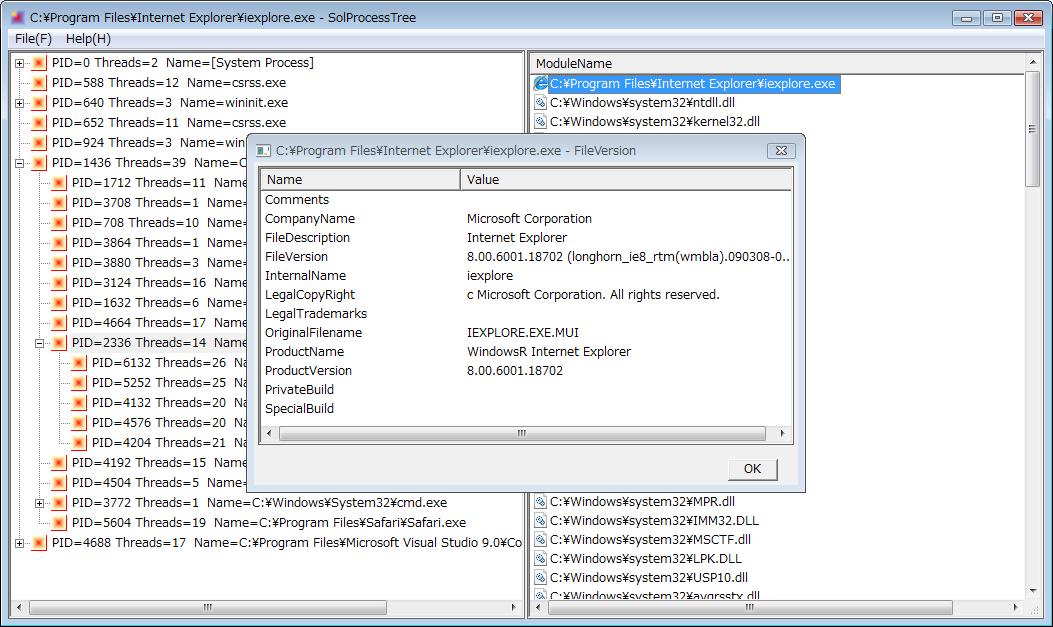1053x627 pixels.
Task: Click the process icon beside PID=3124
Action: pos(59,283)
